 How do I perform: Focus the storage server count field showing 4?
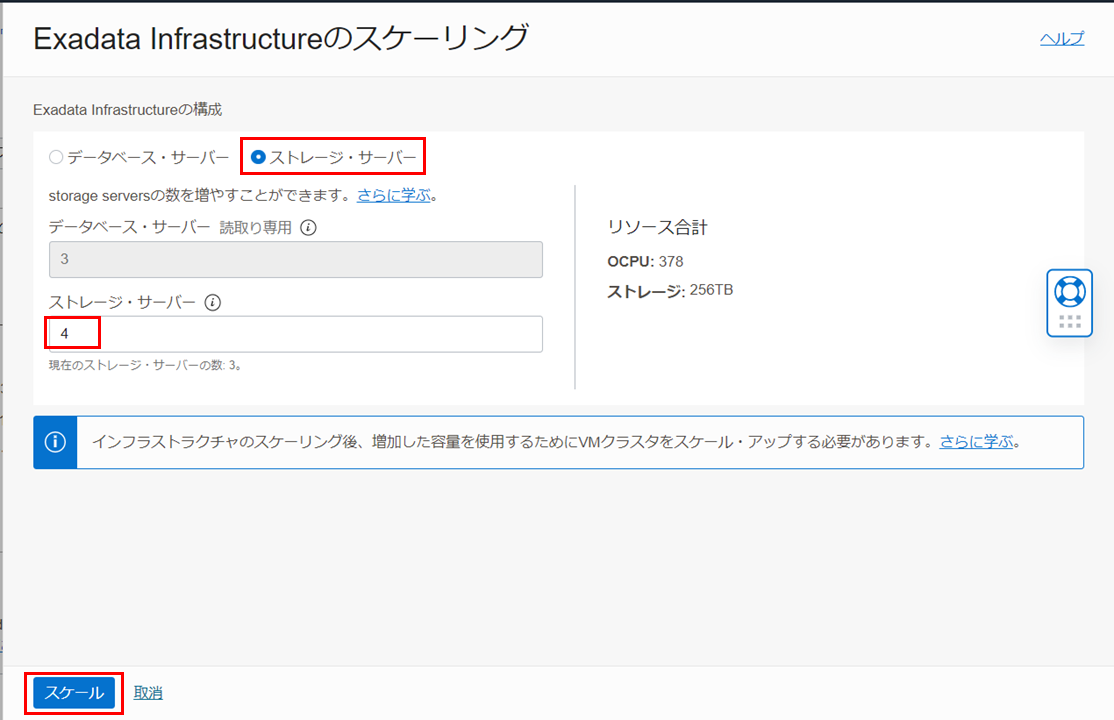[x=295, y=334]
